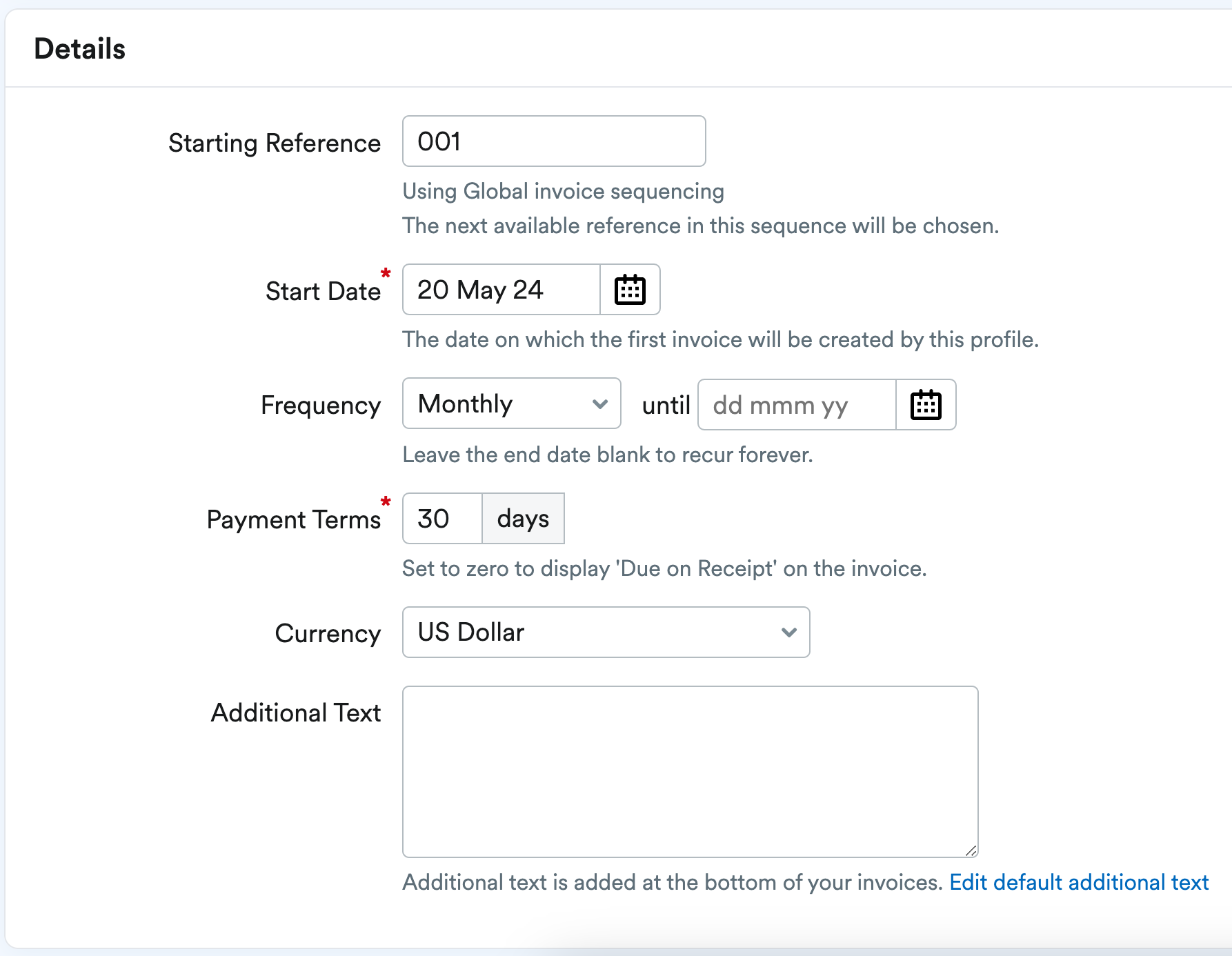Click the Details heading
Screen dimensions: 1232x956
click(x=81, y=48)
